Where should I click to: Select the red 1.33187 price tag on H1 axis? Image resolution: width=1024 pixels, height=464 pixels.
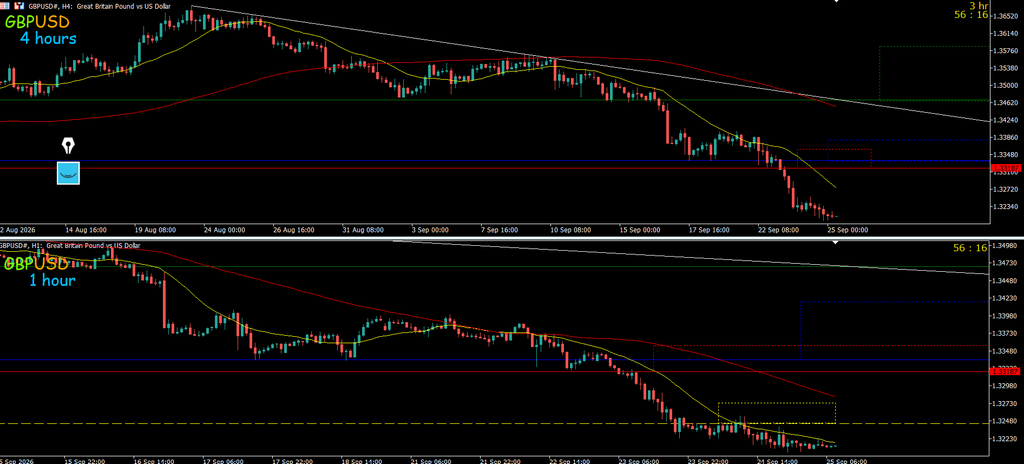1002,371
